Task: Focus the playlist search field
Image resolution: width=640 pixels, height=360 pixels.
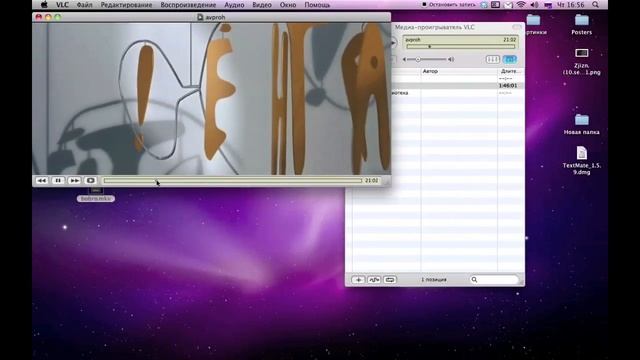Action: [x=494, y=280]
